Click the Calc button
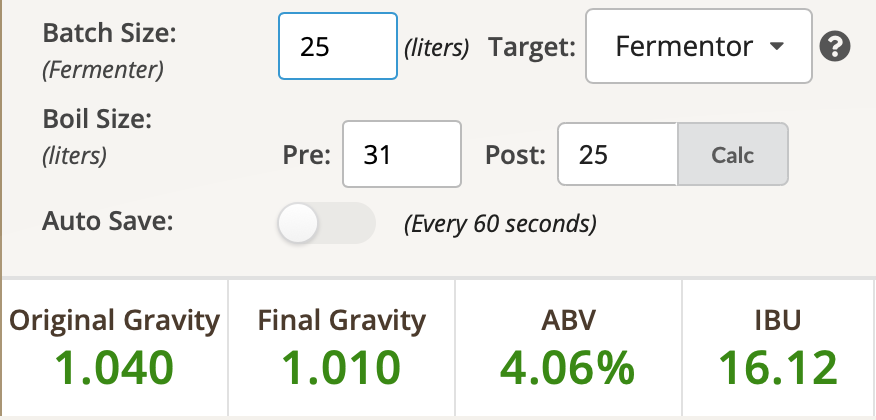The image size is (876, 420). [x=732, y=155]
